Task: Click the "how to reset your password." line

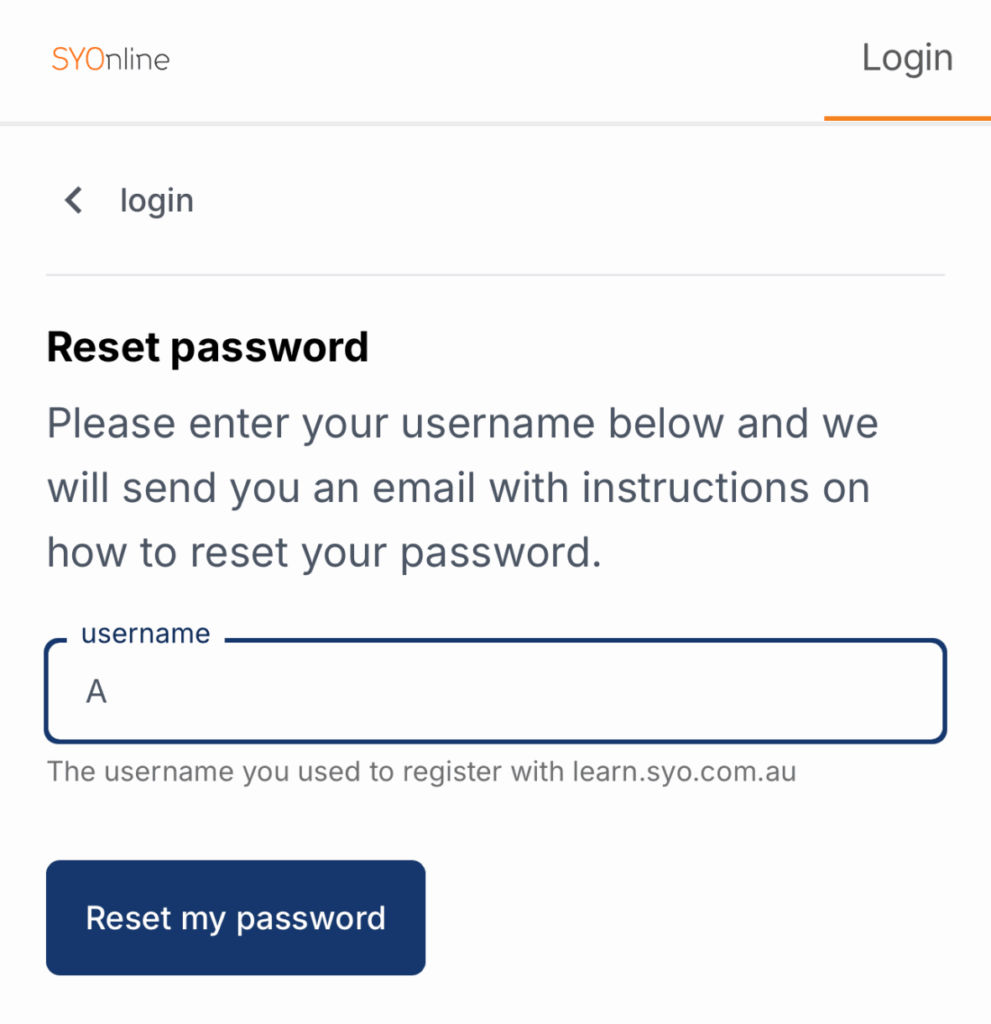Action: click(x=324, y=553)
